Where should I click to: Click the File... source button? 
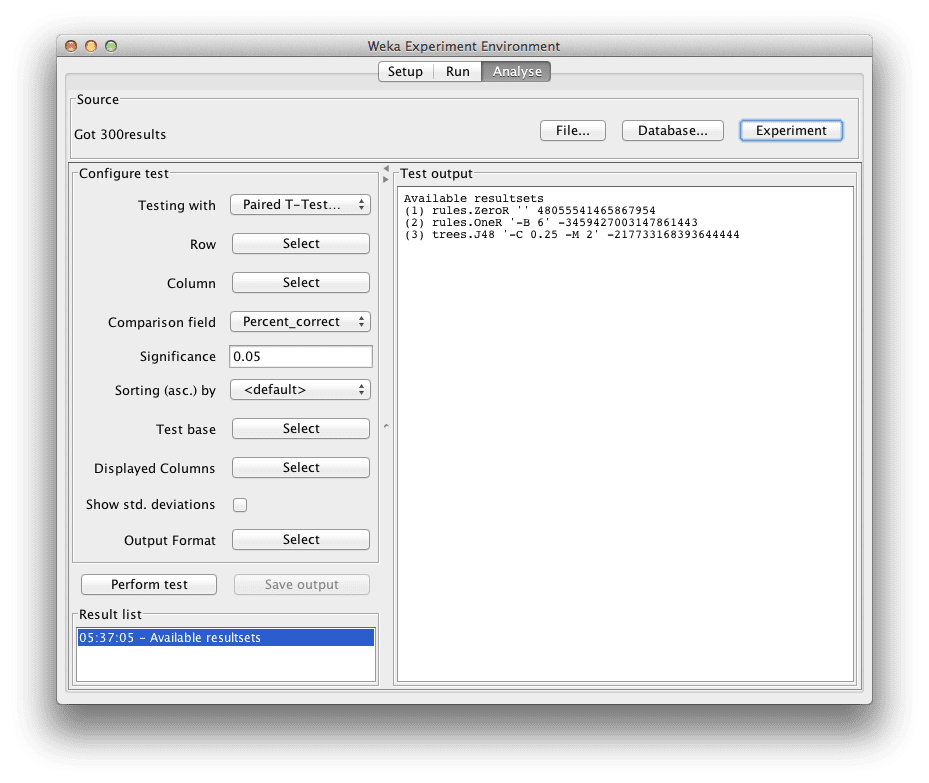point(572,131)
